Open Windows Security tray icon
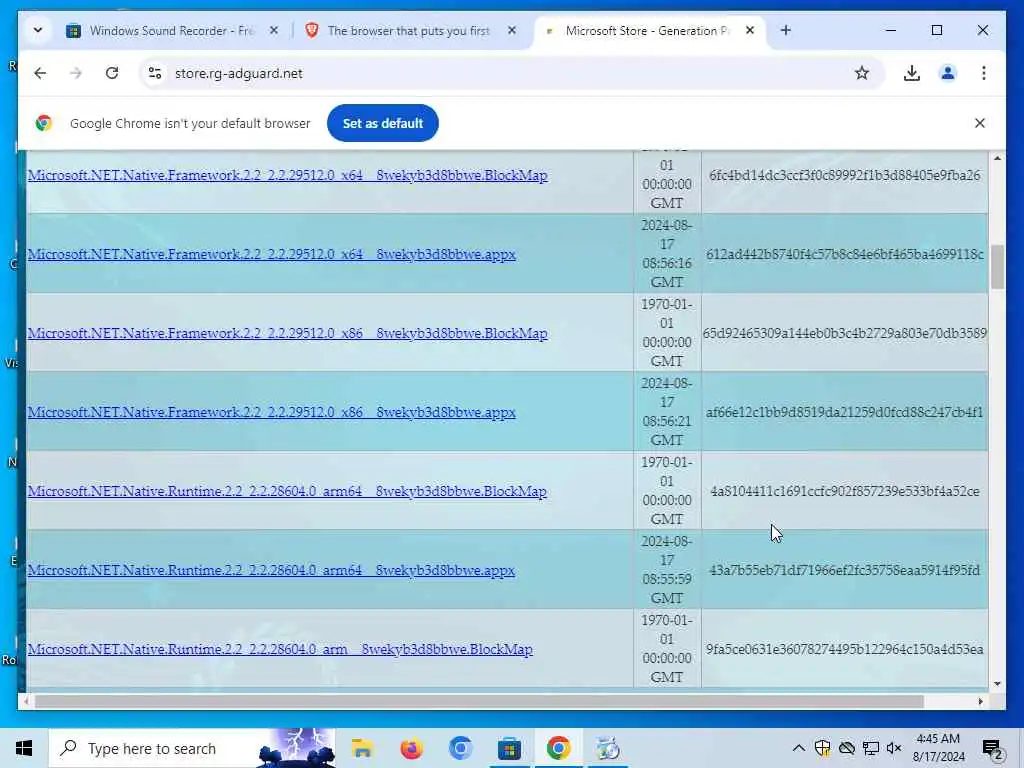 [x=822, y=748]
